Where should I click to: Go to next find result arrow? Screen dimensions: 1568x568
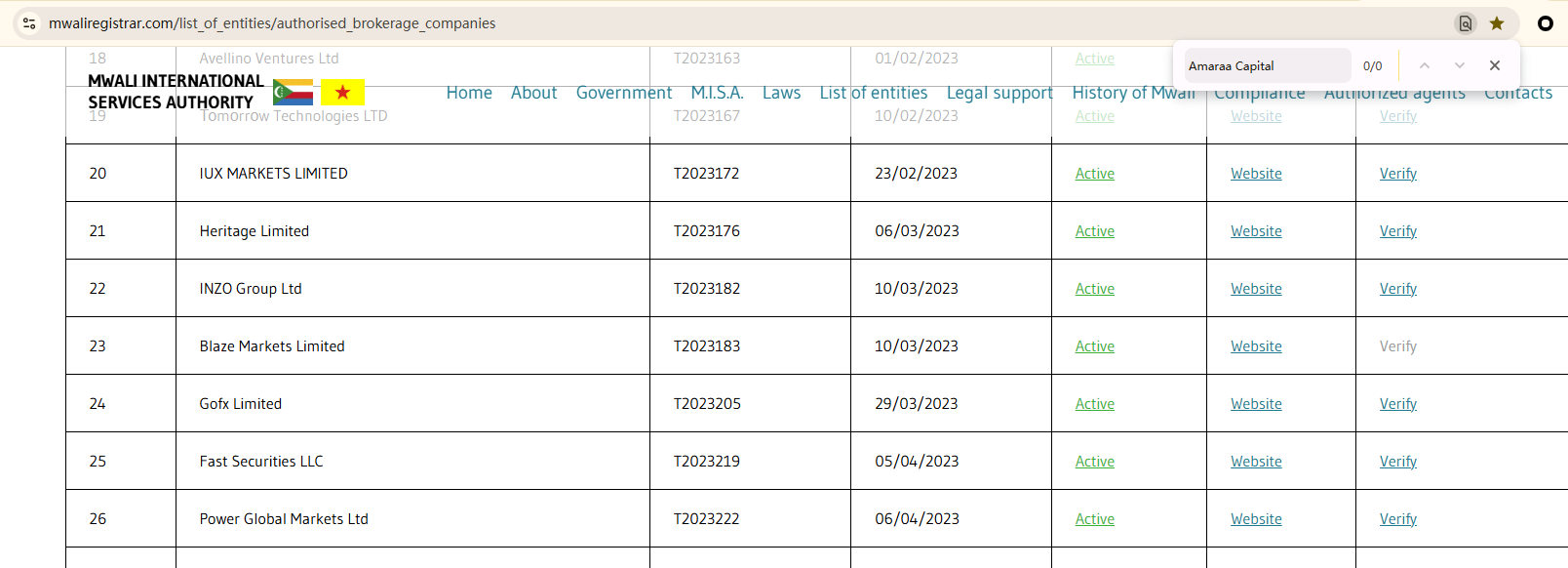(x=1460, y=65)
